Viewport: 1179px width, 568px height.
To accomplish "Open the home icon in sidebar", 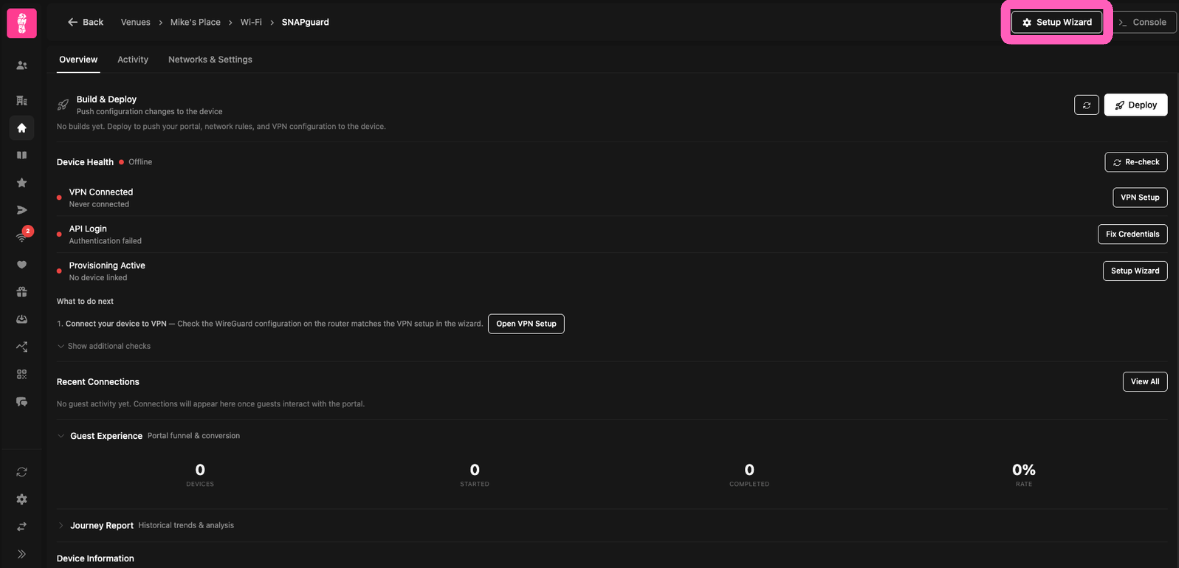I will [x=22, y=128].
